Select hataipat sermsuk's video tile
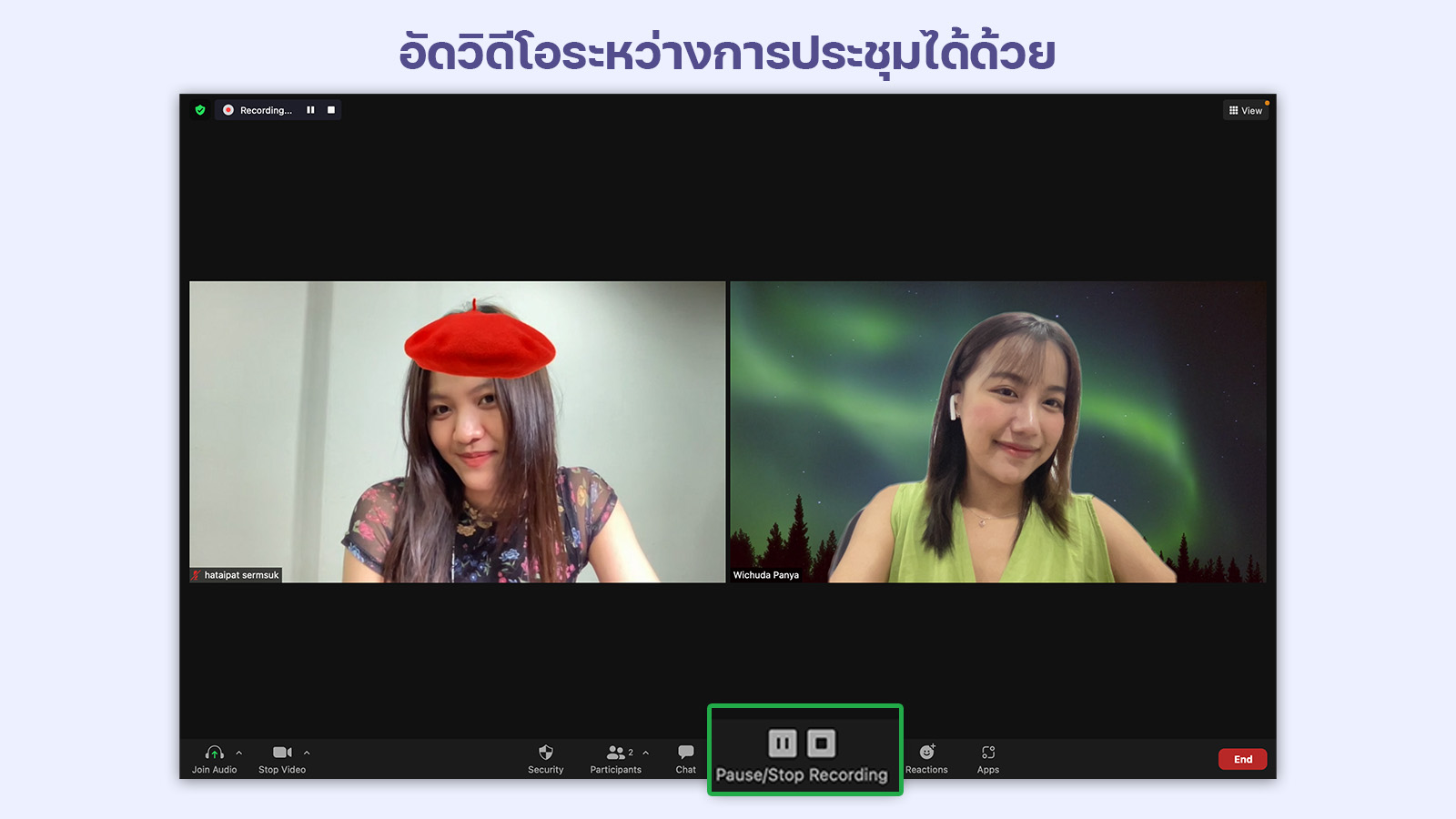The height and width of the screenshot is (819, 1456). (x=457, y=431)
